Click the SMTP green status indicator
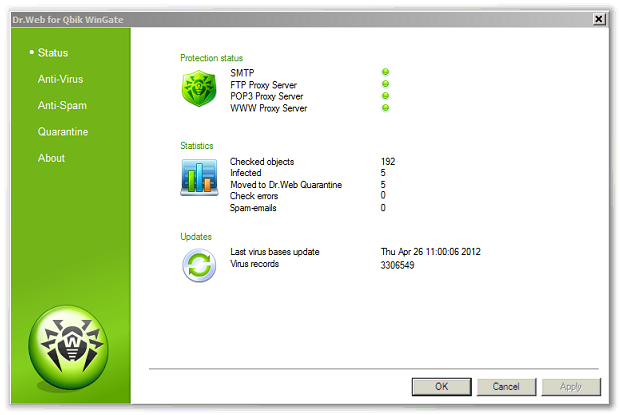This screenshot has width=620, height=415. (x=385, y=72)
